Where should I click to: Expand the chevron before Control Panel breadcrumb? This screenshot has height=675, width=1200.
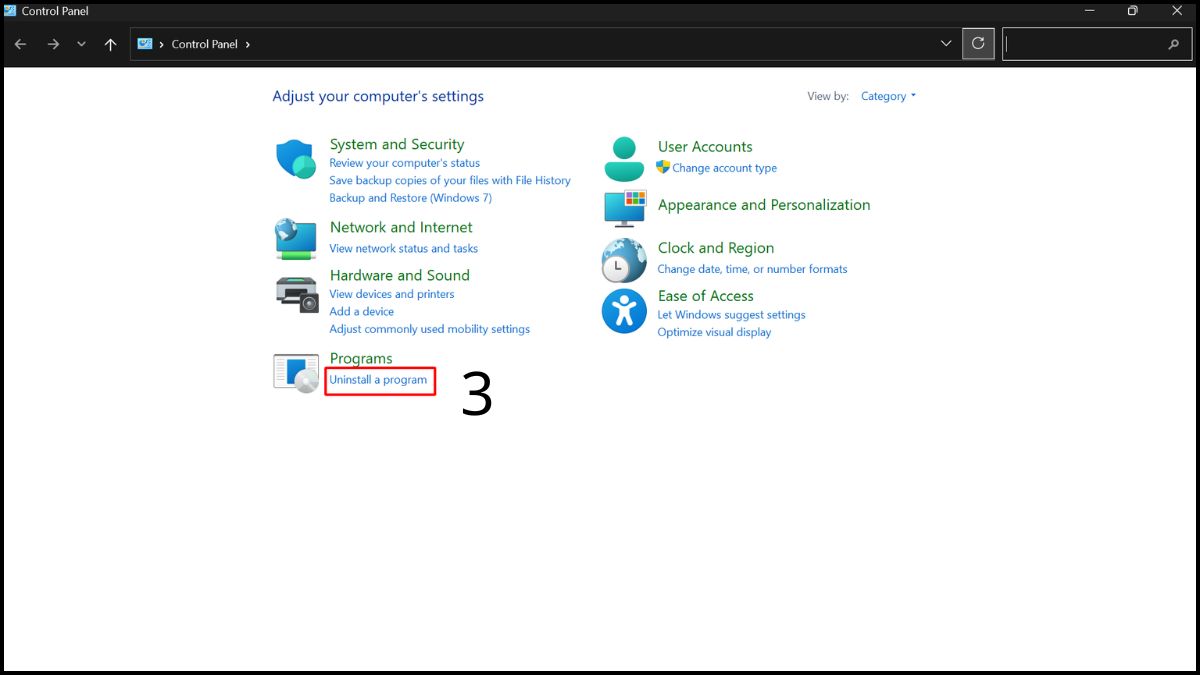tap(162, 44)
